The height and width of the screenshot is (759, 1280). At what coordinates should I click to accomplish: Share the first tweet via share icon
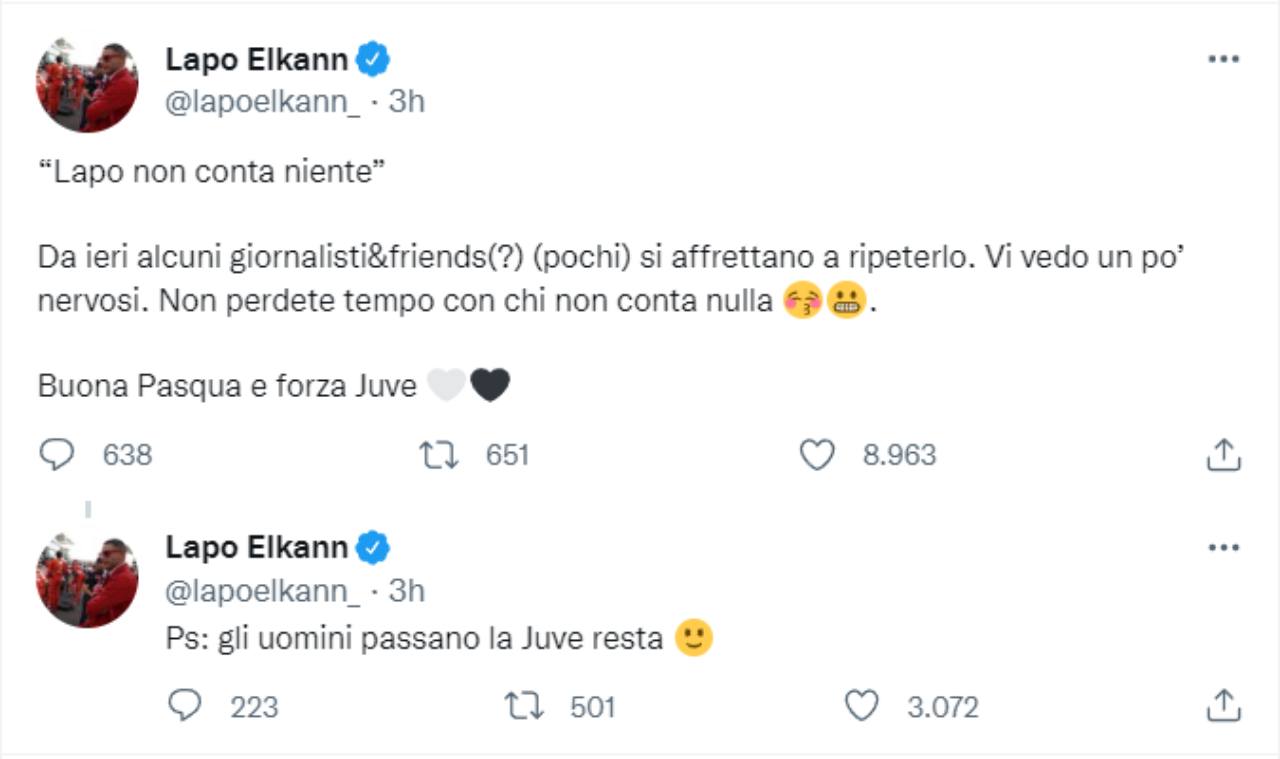pyautogui.click(x=1223, y=456)
